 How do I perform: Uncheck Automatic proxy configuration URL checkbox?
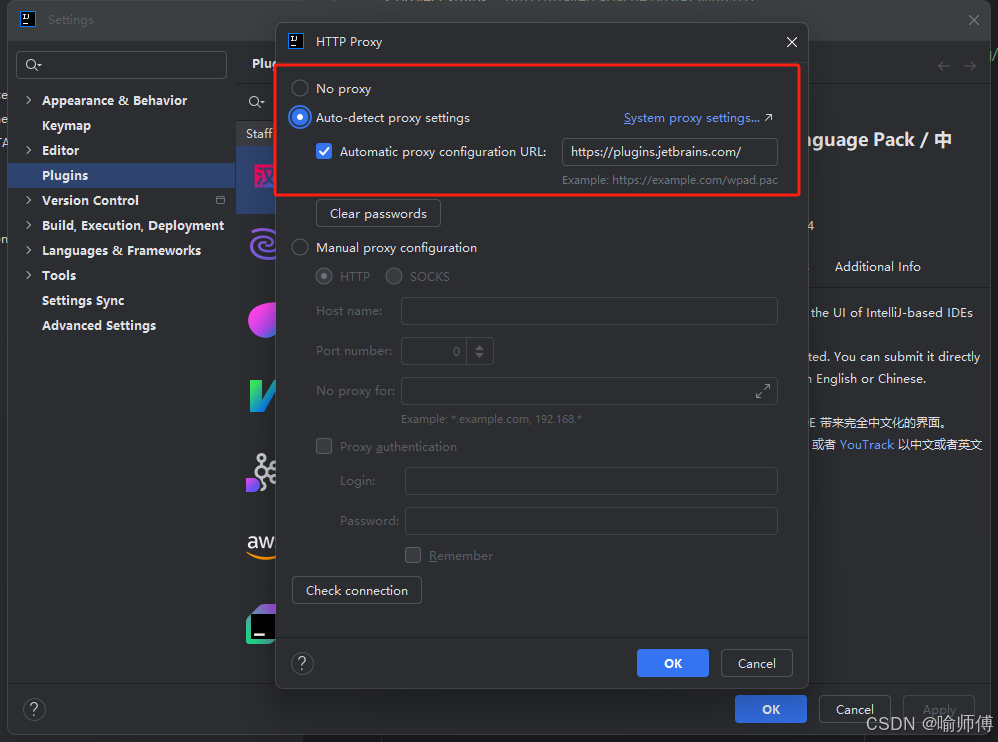(324, 151)
